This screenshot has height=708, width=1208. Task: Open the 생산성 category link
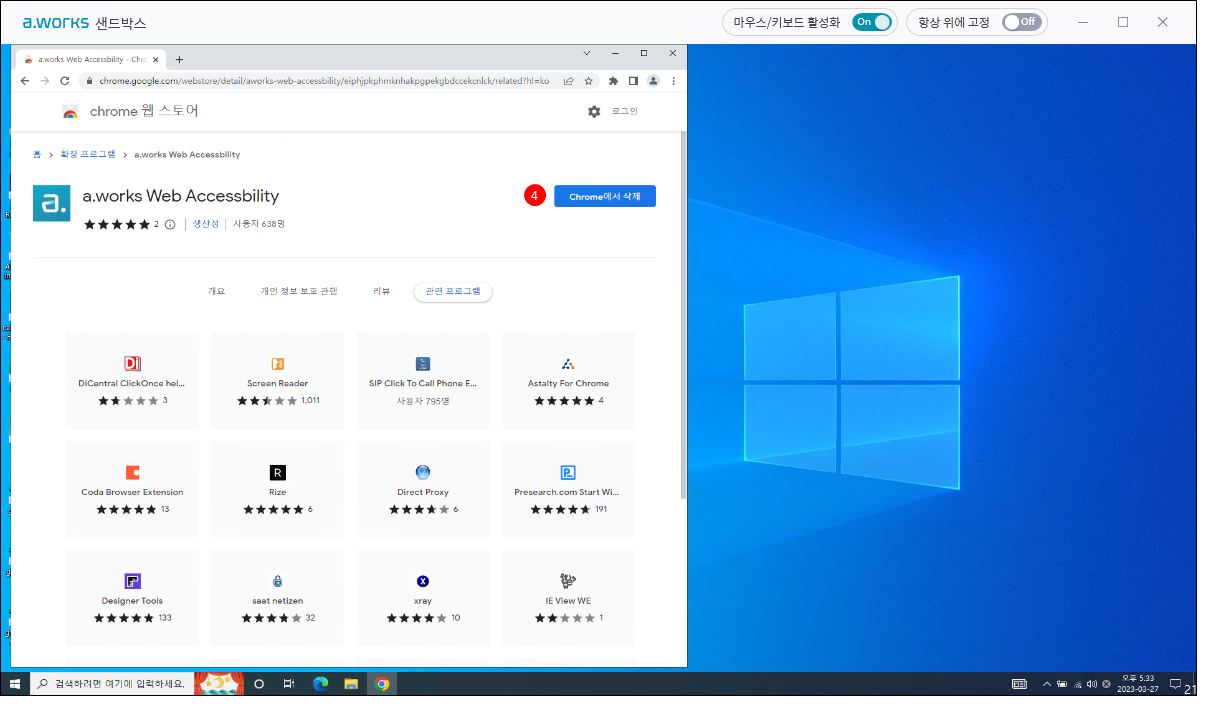click(x=206, y=224)
